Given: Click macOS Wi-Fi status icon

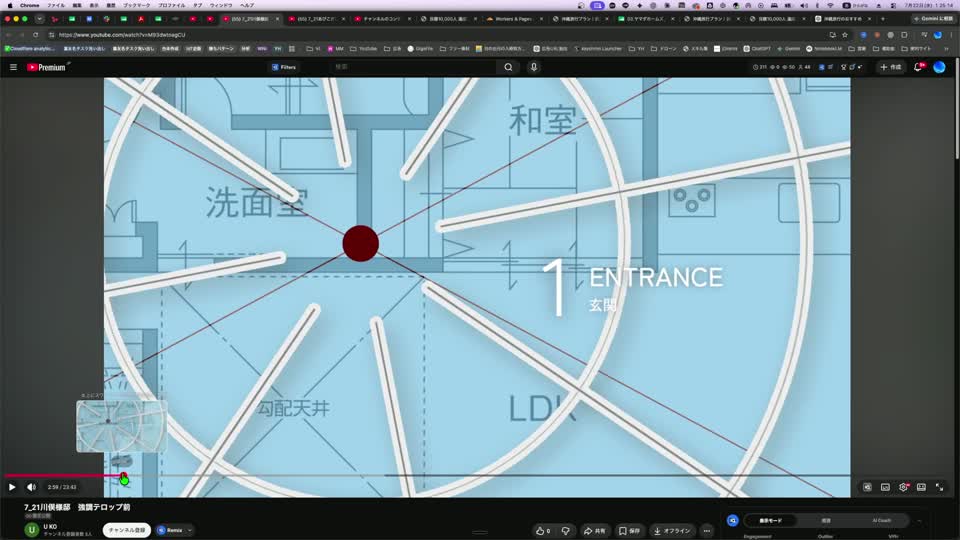Looking at the screenshot, I should [x=830, y=5].
